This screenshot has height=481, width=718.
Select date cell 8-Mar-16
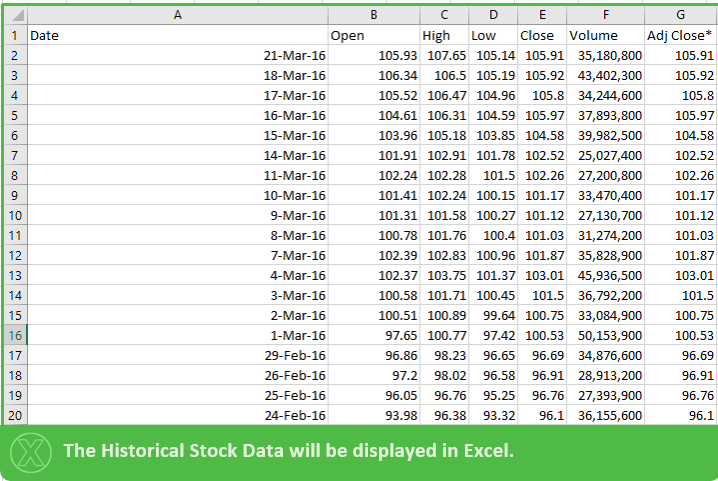click(178, 235)
